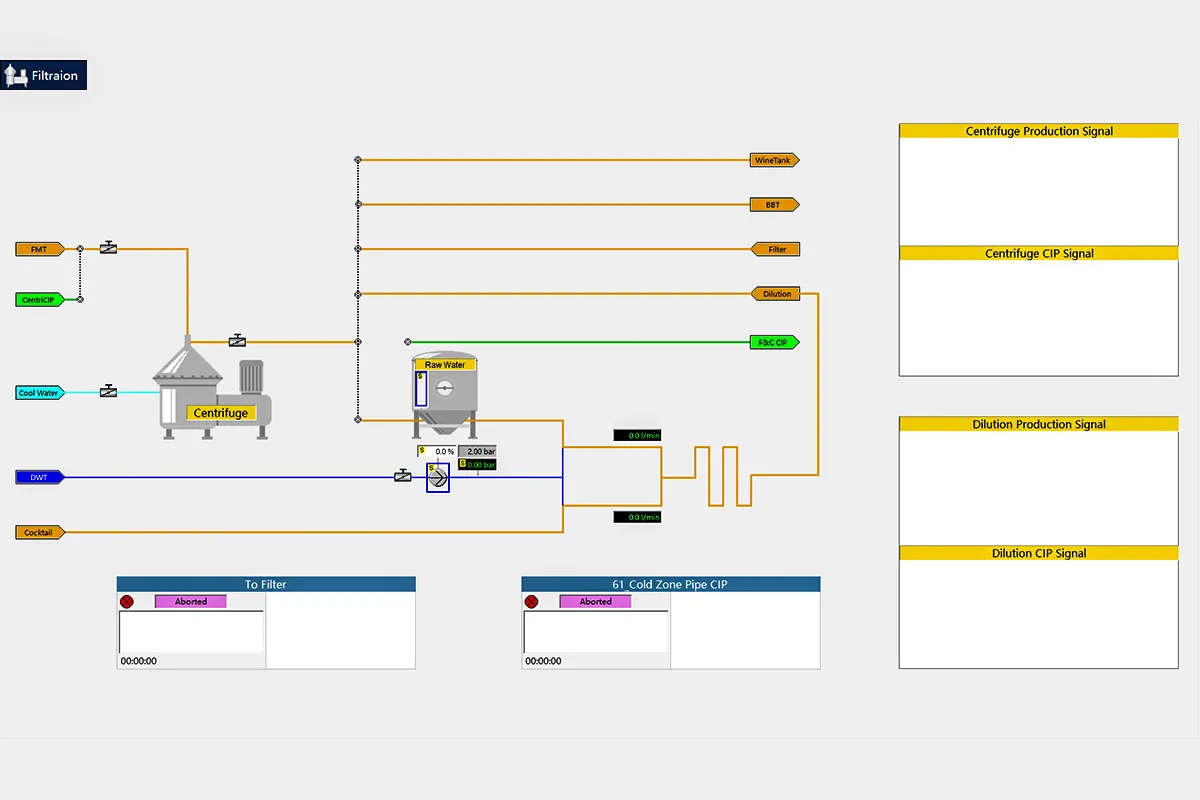1200x800 pixels.
Task: Click the 2.00 bar pressure setpoint
Action: tap(477, 451)
